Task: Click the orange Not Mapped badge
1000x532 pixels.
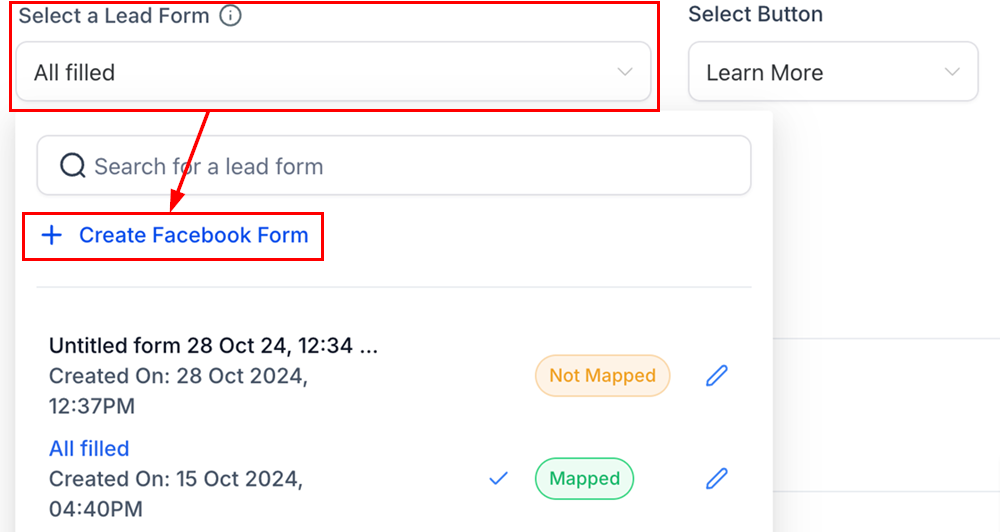Action: point(603,376)
